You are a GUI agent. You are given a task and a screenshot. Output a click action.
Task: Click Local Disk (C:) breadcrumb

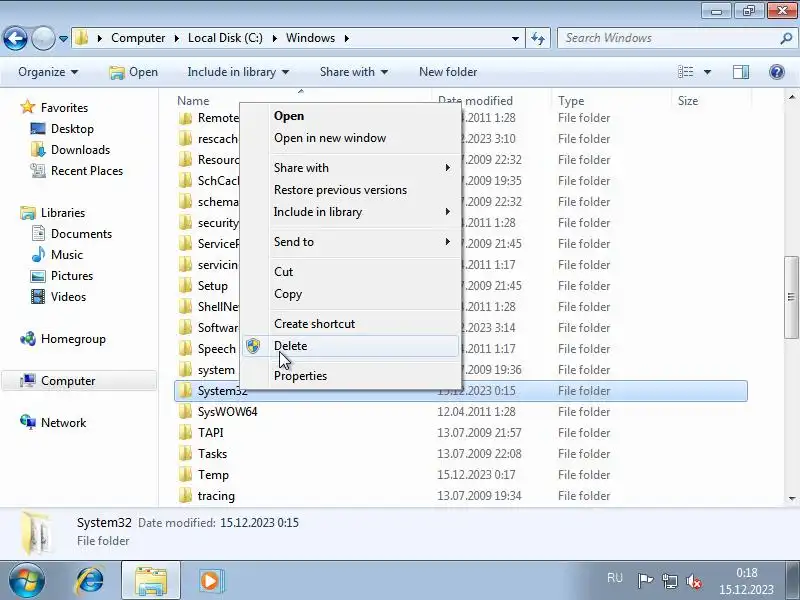point(225,38)
